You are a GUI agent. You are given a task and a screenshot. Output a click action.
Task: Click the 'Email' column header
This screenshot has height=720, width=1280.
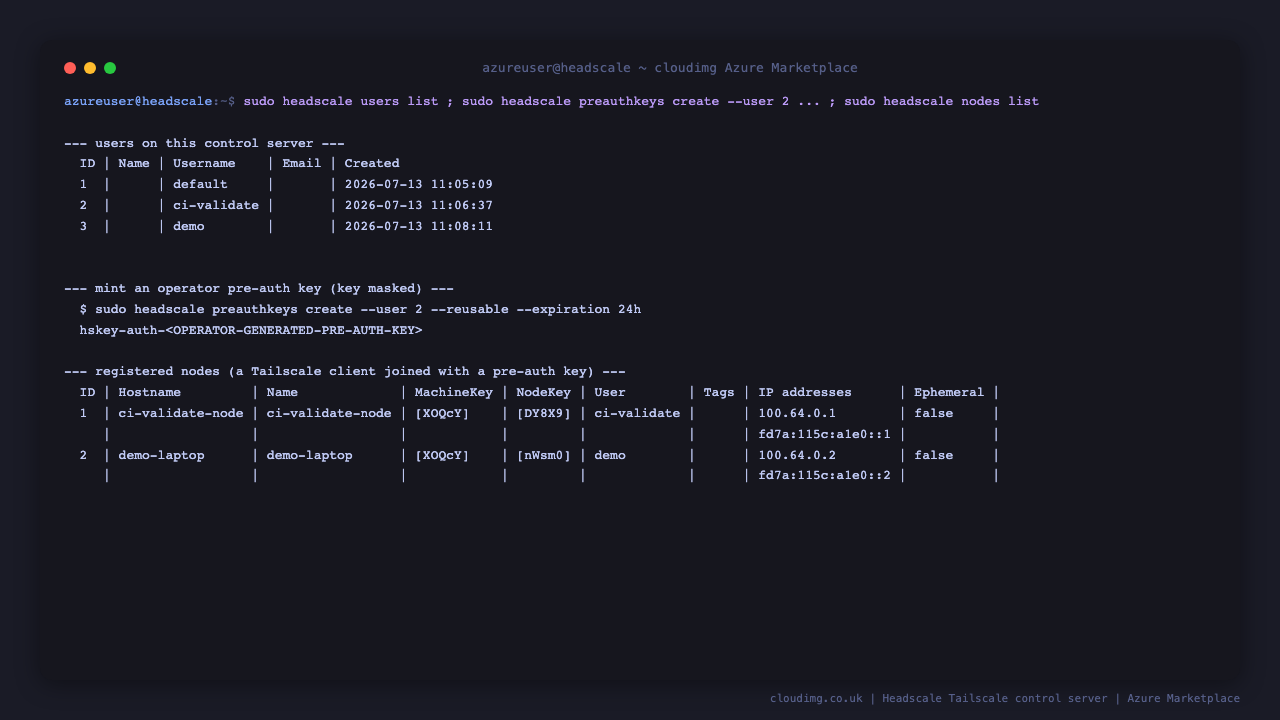point(302,163)
